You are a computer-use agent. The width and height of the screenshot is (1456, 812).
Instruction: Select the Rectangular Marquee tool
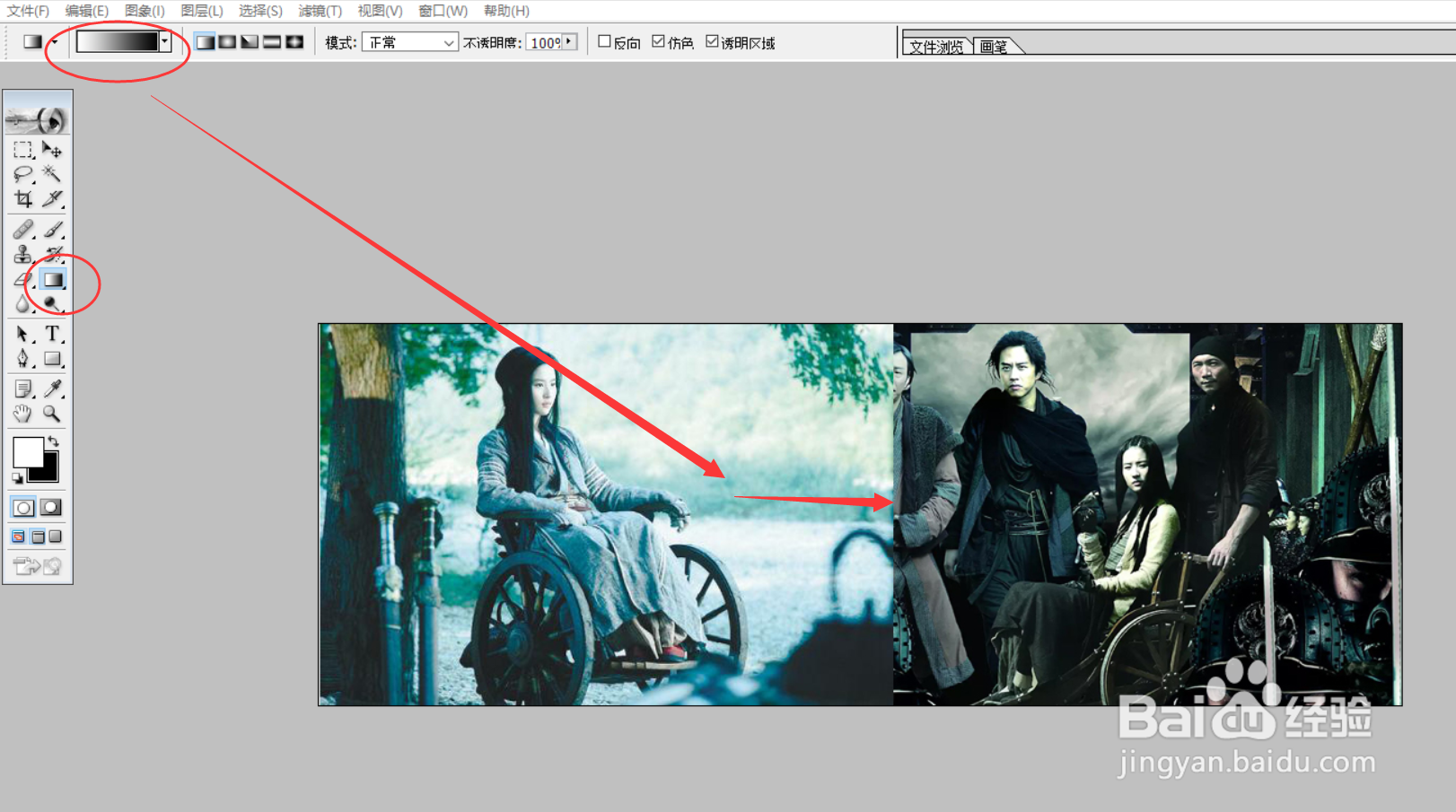tap(23, 150)
